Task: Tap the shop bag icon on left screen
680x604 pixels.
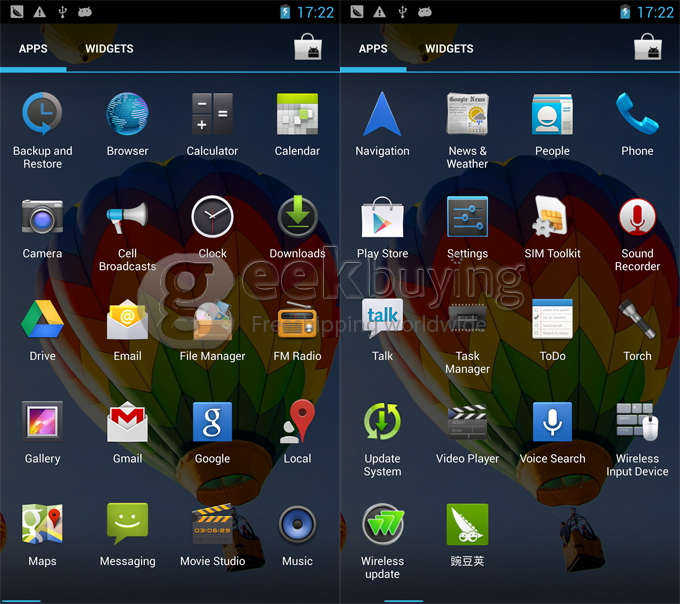Action: [308, 47]
